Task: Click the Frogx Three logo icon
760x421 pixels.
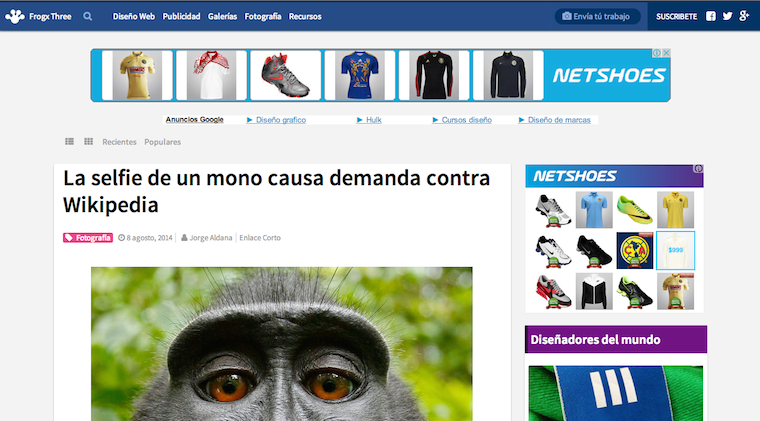Action: pos(14,16)
